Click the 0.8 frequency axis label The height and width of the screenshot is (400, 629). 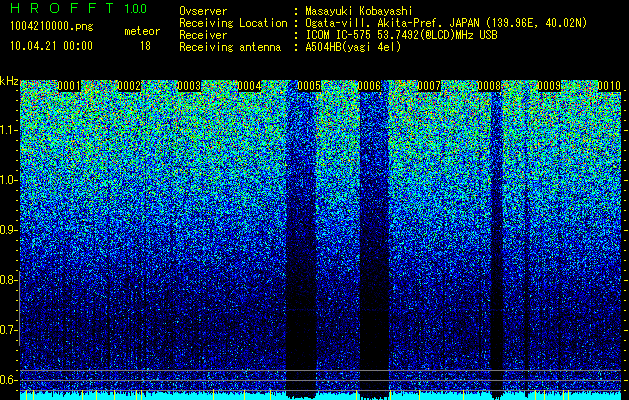(9, 280)
